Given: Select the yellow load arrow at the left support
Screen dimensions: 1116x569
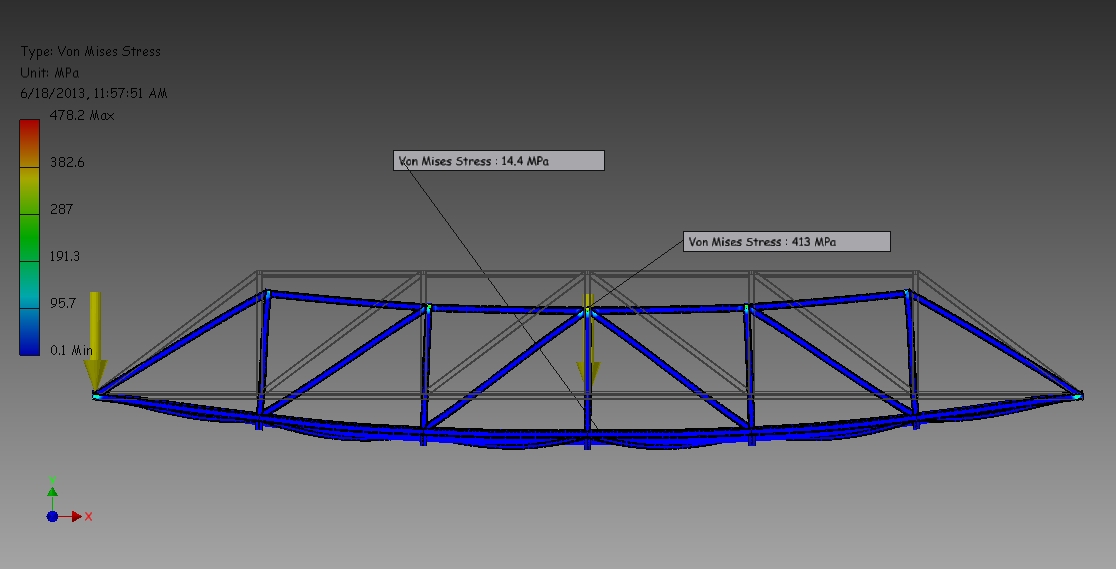Looking at the screenshot, I should (x=95, y=340).
